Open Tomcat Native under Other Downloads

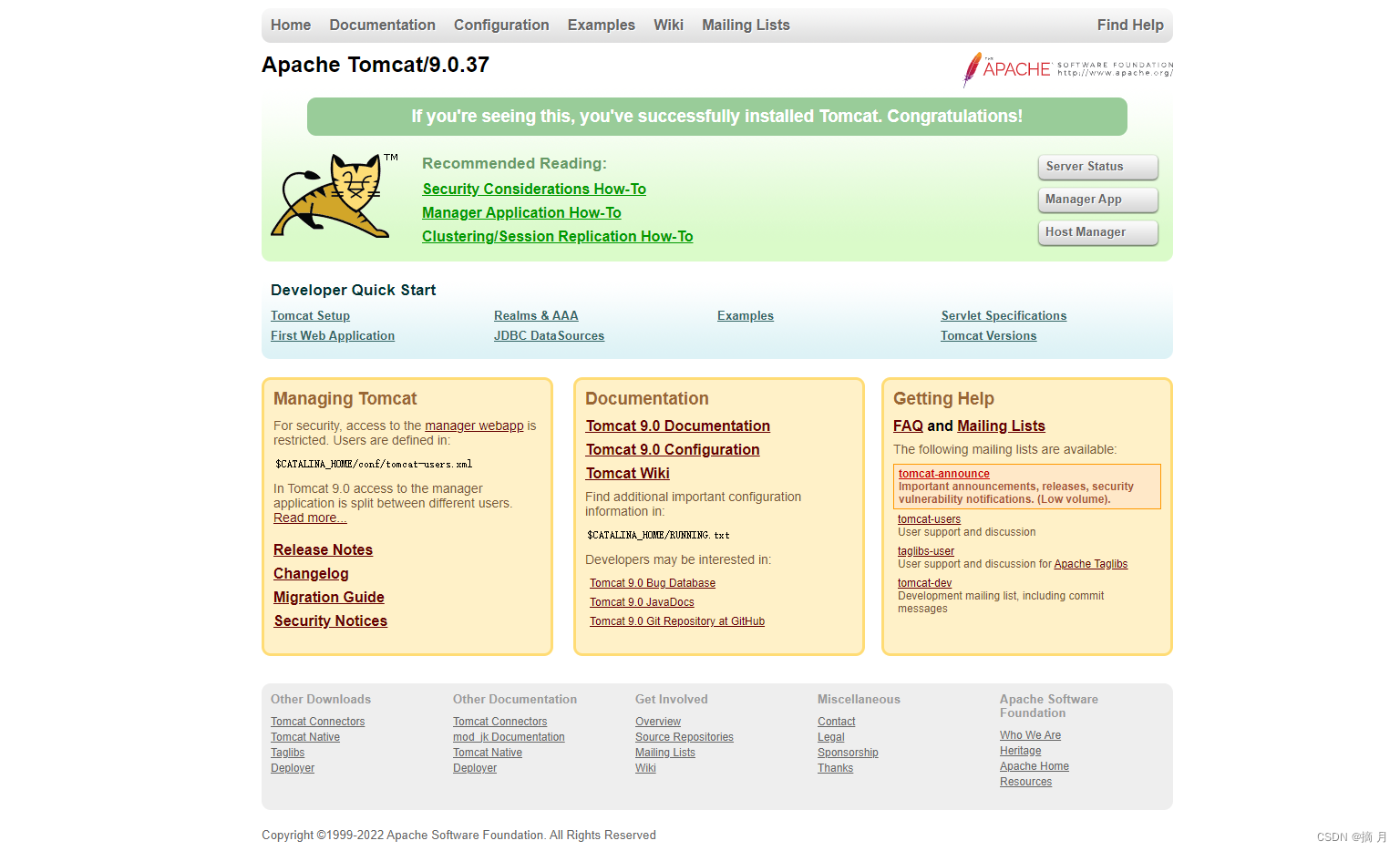click(305, 737)
